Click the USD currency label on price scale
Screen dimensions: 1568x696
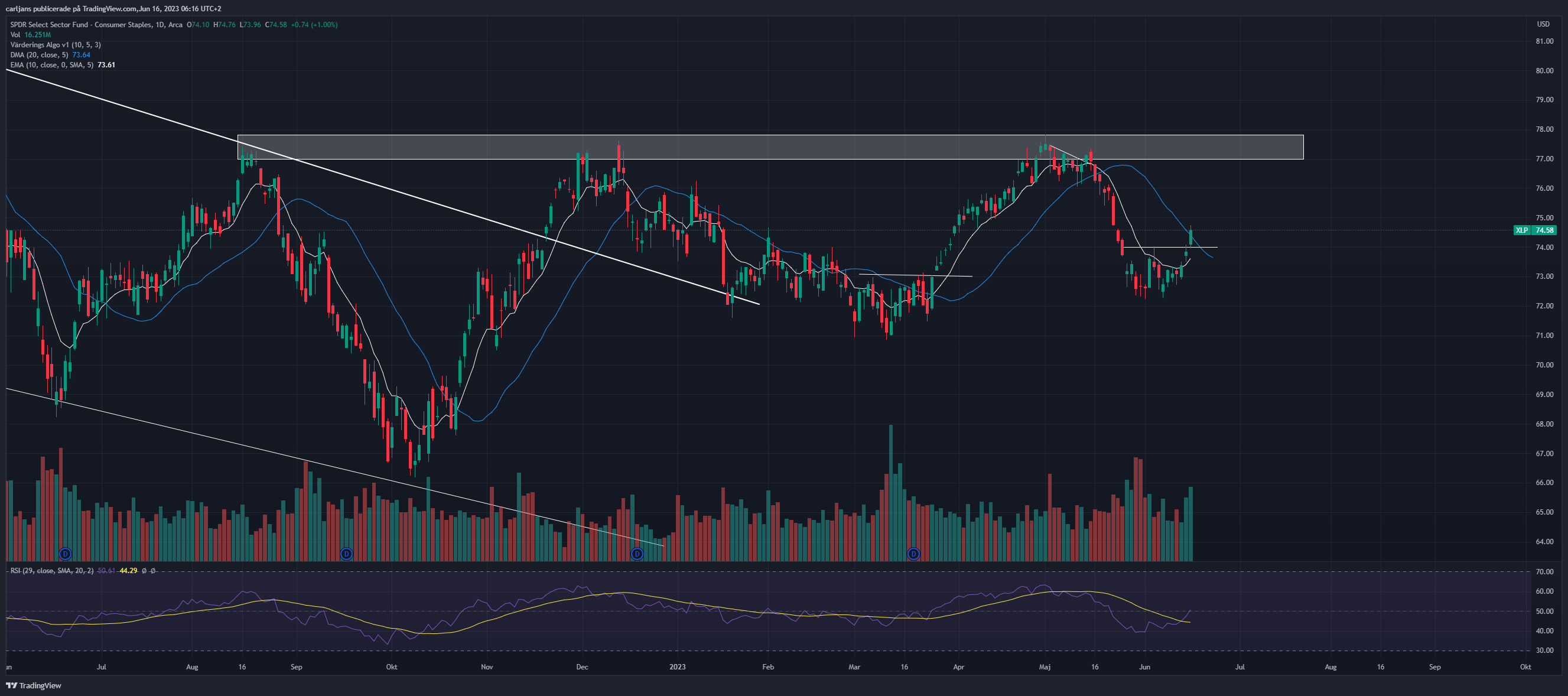[1543, 24]
